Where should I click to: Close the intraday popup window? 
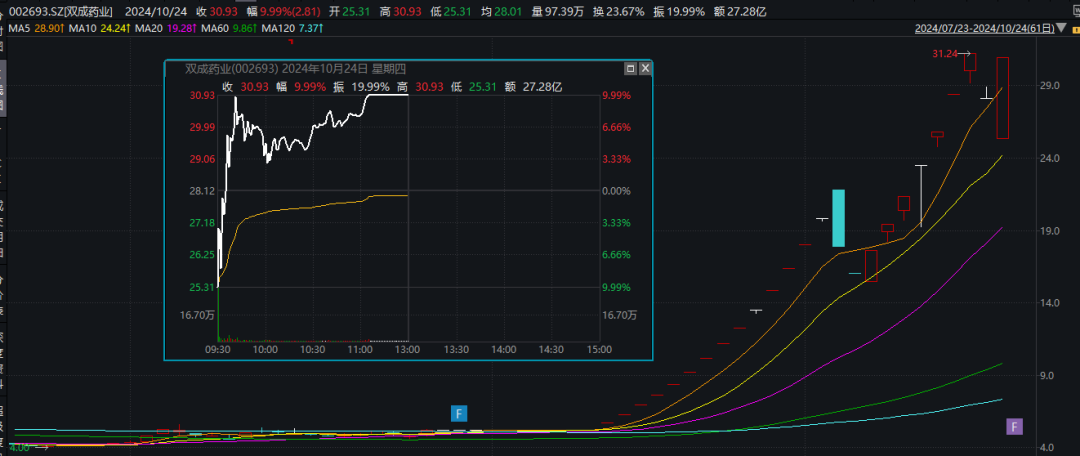coord(645,69)
